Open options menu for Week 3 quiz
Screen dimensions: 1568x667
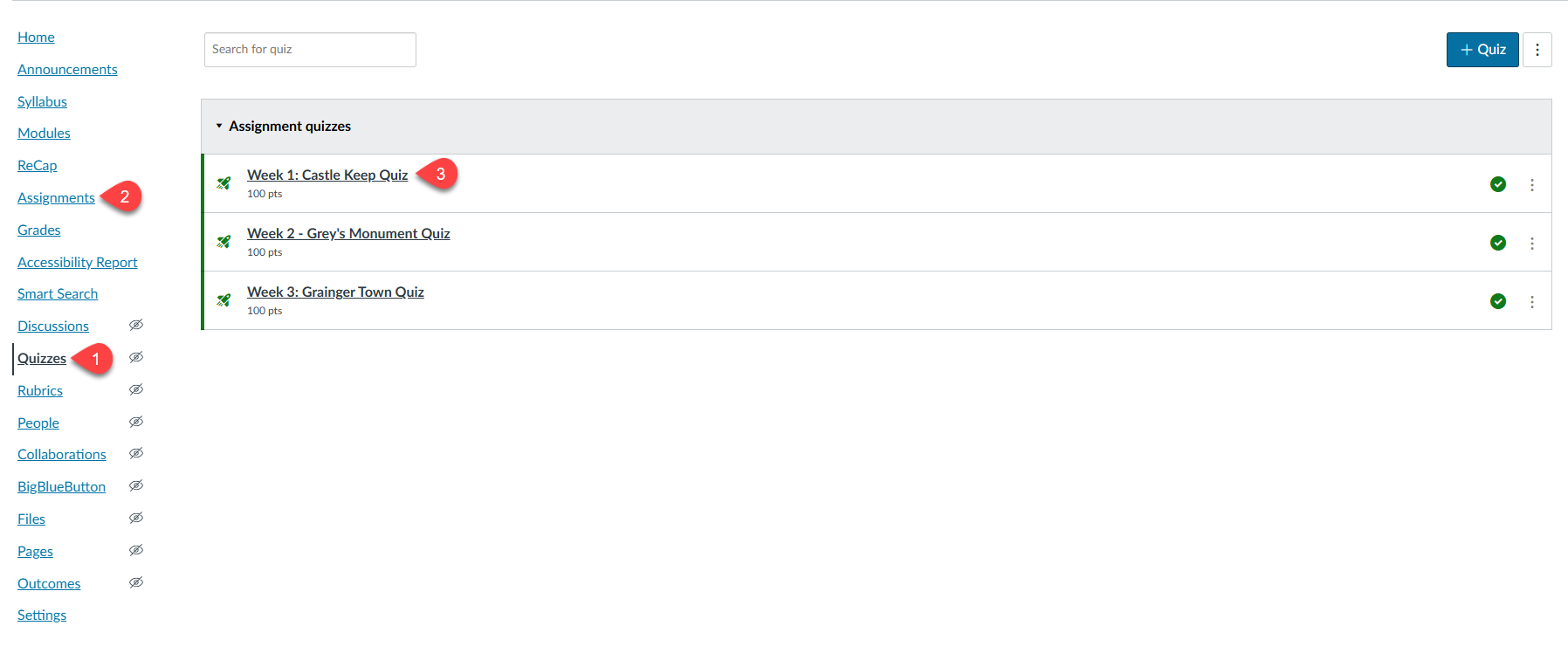pyautogui.click(x=1532, y=302)
